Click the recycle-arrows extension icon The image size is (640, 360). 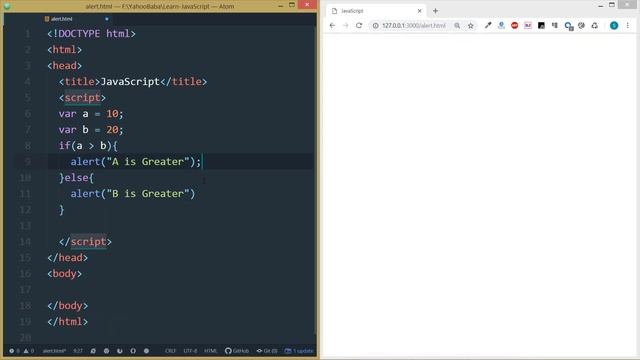pyautogui.click(x=595, y=25)
